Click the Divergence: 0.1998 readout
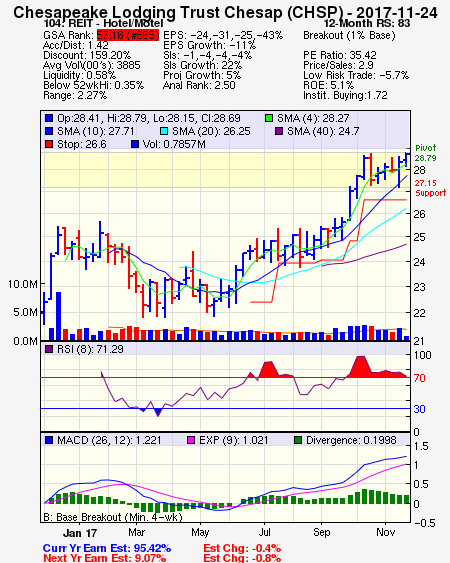 [351, 440]
